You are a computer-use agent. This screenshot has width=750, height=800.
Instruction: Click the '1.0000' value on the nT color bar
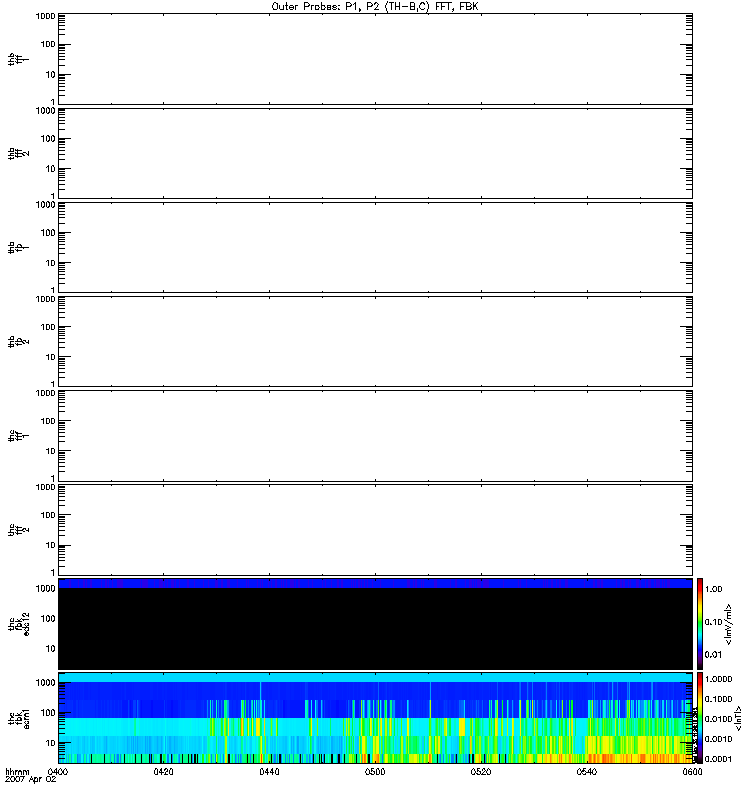point(718,679)
